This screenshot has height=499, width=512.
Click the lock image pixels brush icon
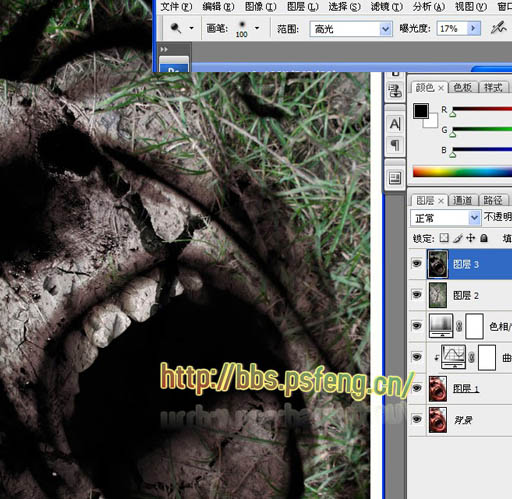tap(458, 238)
